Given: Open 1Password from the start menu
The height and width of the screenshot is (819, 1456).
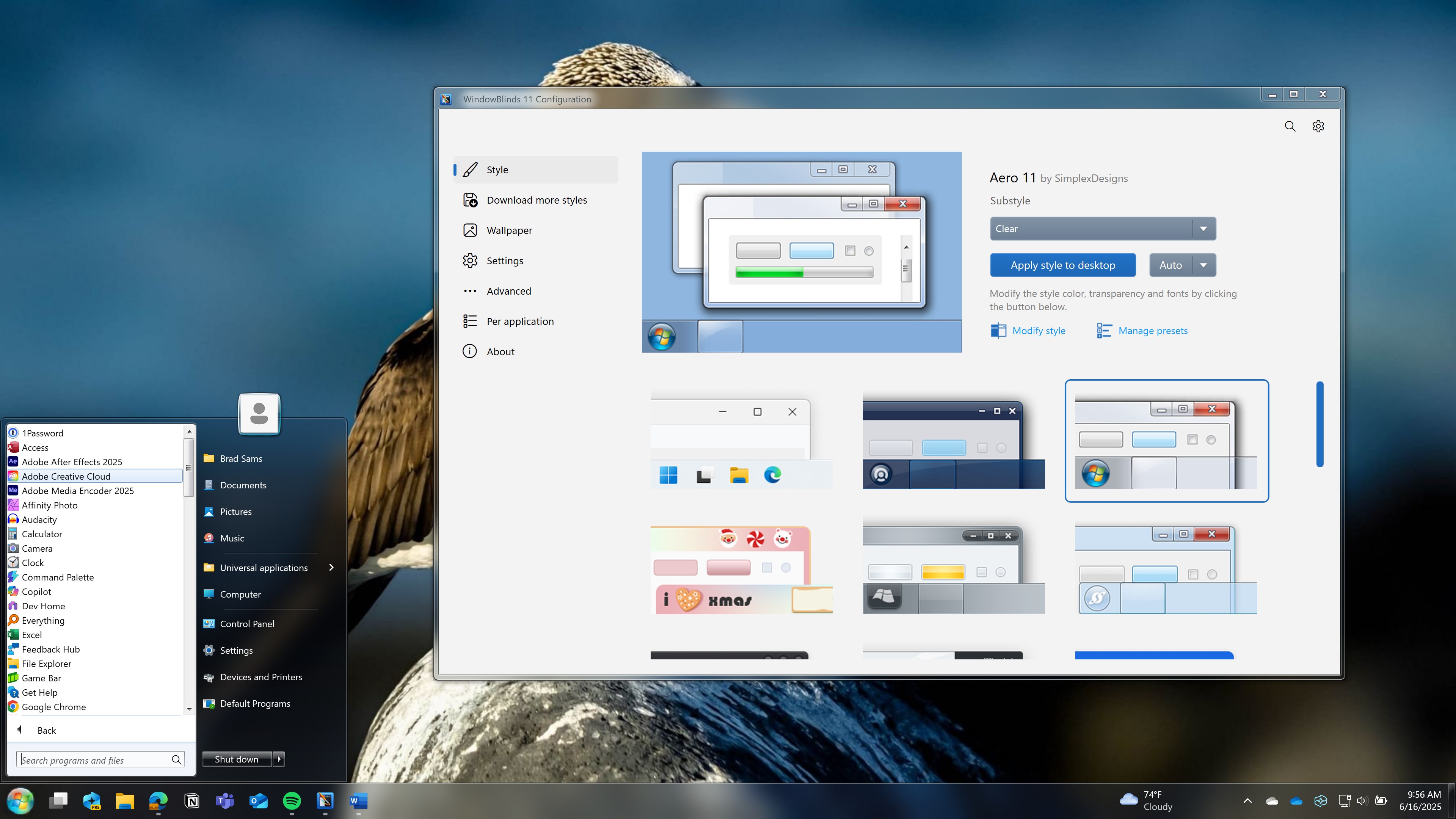Looking at the screenshot, I should click(x=94, y=433).
